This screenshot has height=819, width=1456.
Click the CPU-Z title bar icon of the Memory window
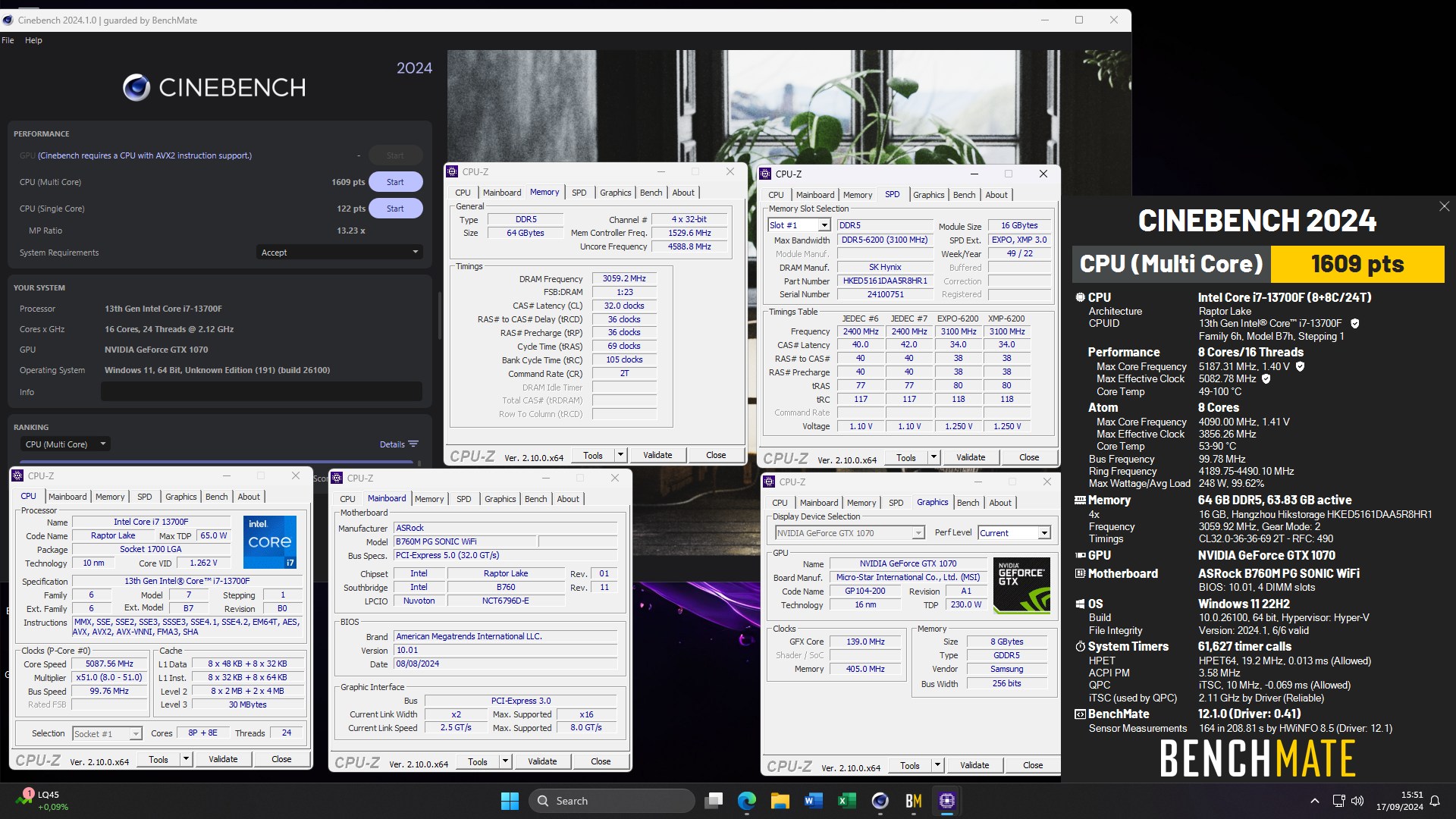coord(452,171)
